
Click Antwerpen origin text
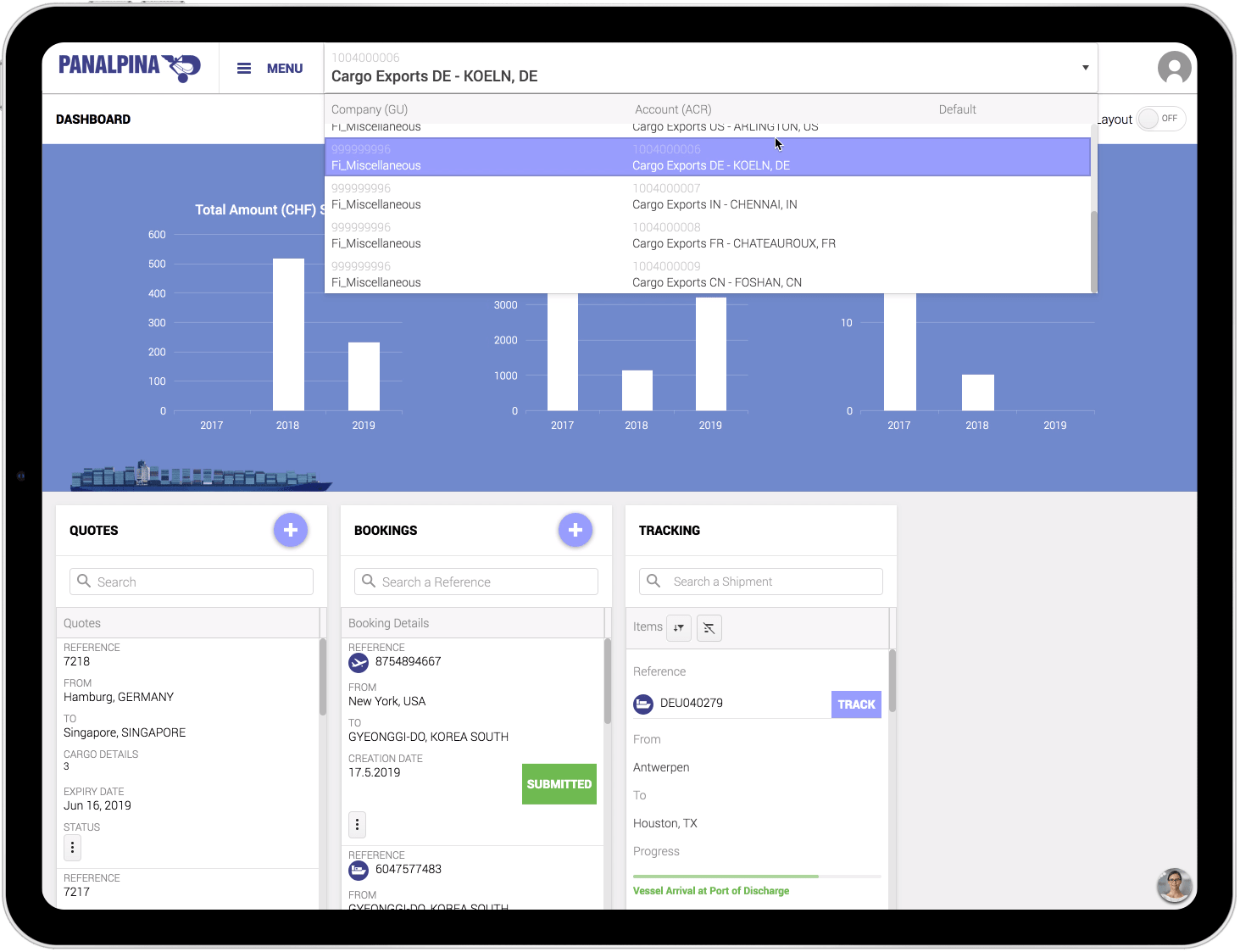click(x=661, y=767)
